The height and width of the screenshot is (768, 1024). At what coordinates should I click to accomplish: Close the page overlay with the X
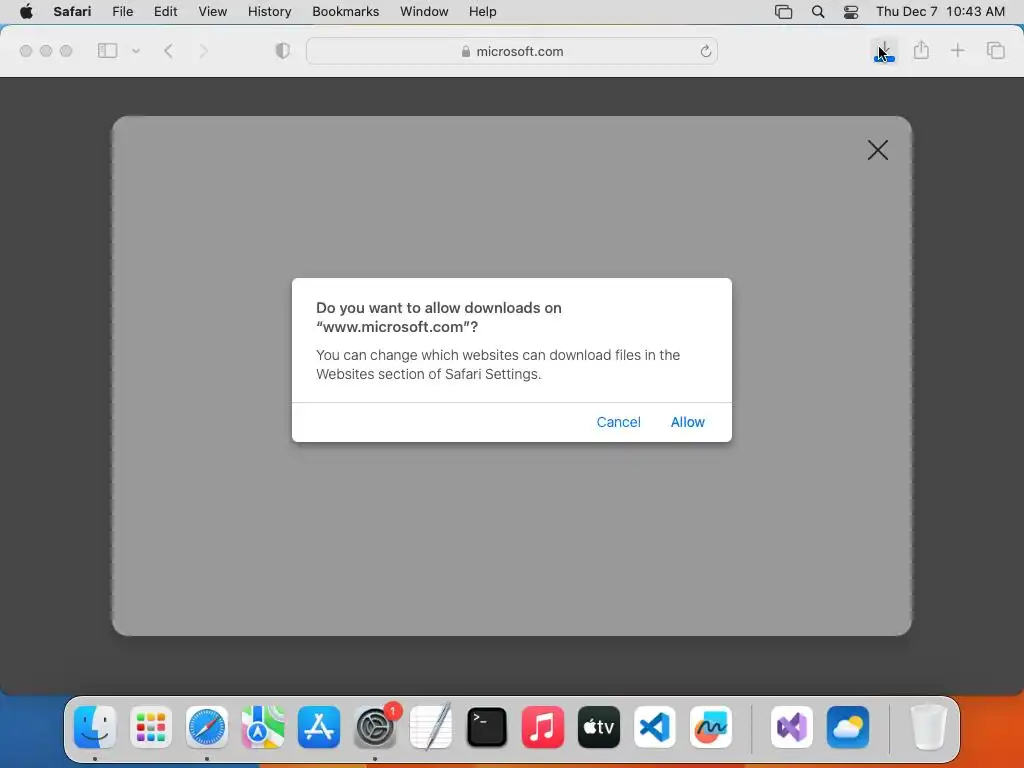pos(877,150)
